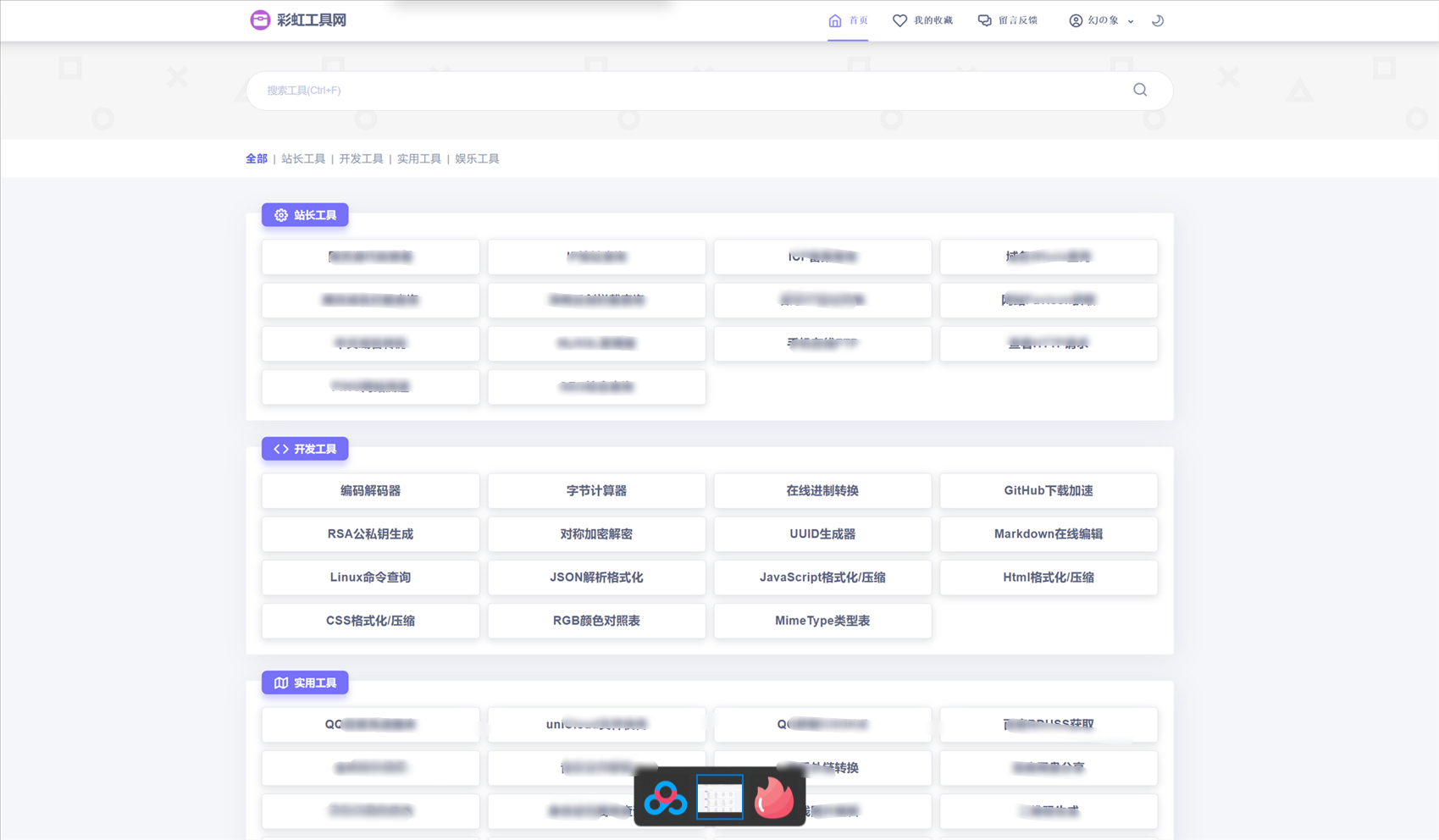
Task: Click the home icon for 首页
Action: [x=835, y=20]
